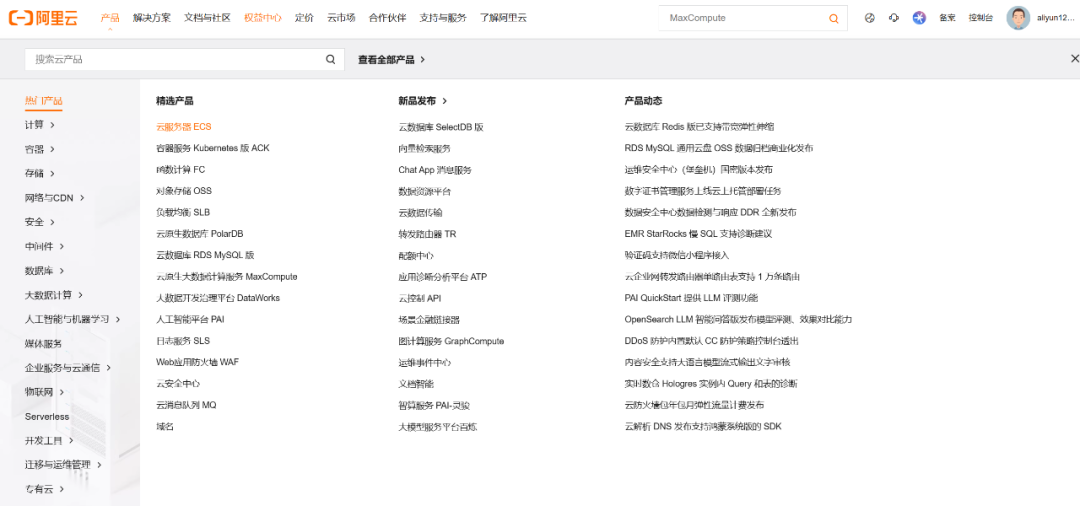Open 容器服务 Kubernetes 版 ACK
The image size is (1080, 506).
[x=213, y=148]
